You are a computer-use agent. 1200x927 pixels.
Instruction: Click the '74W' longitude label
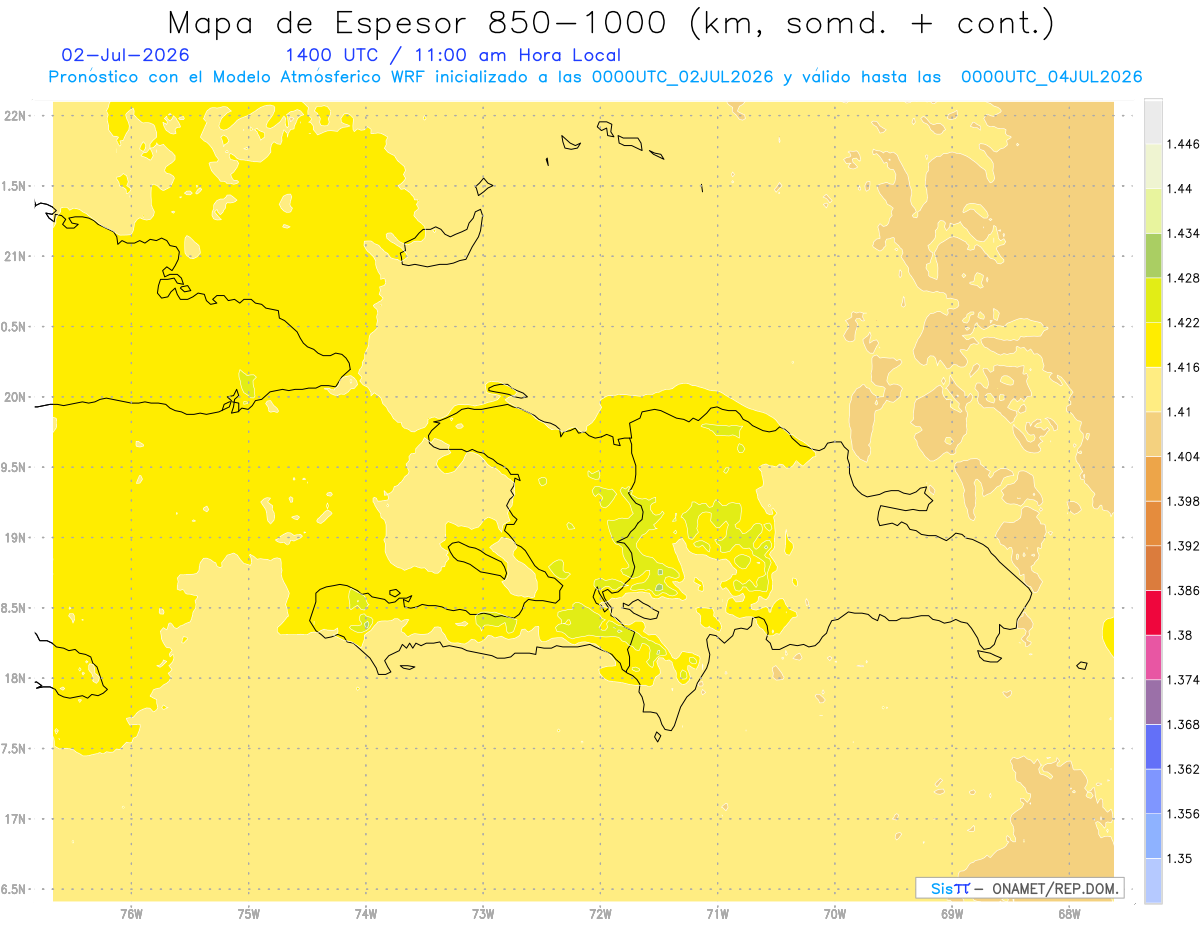tap(366, 914)
